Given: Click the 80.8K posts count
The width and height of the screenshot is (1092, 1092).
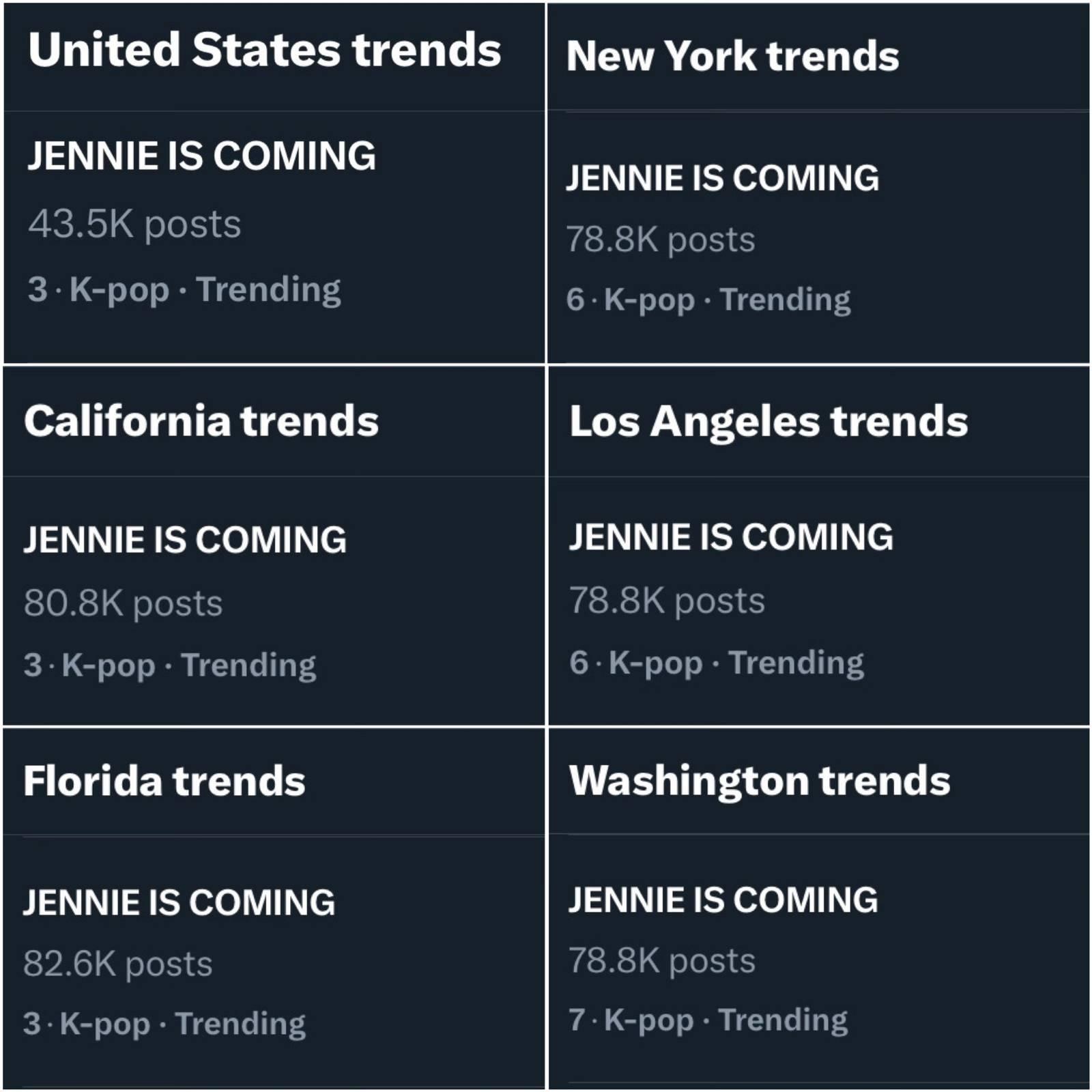Looking at the screenshot, I should pyautogui.click(x=123, y=603).
